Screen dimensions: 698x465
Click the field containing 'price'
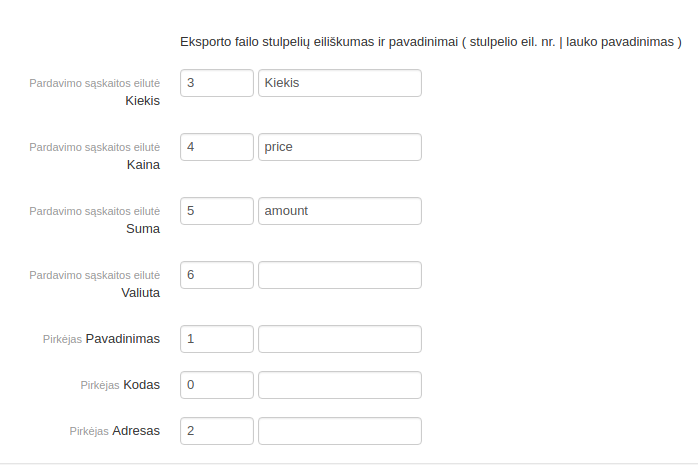click(x=339, y=147)
